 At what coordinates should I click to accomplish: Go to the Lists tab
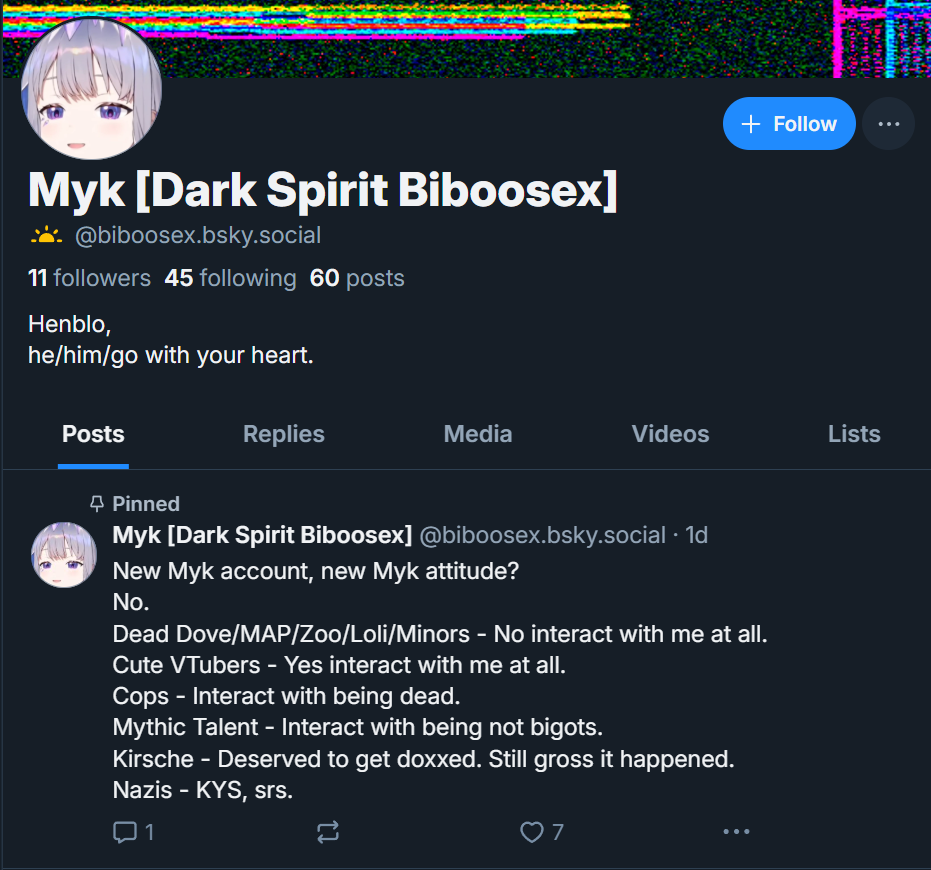(x=854, y=434)
